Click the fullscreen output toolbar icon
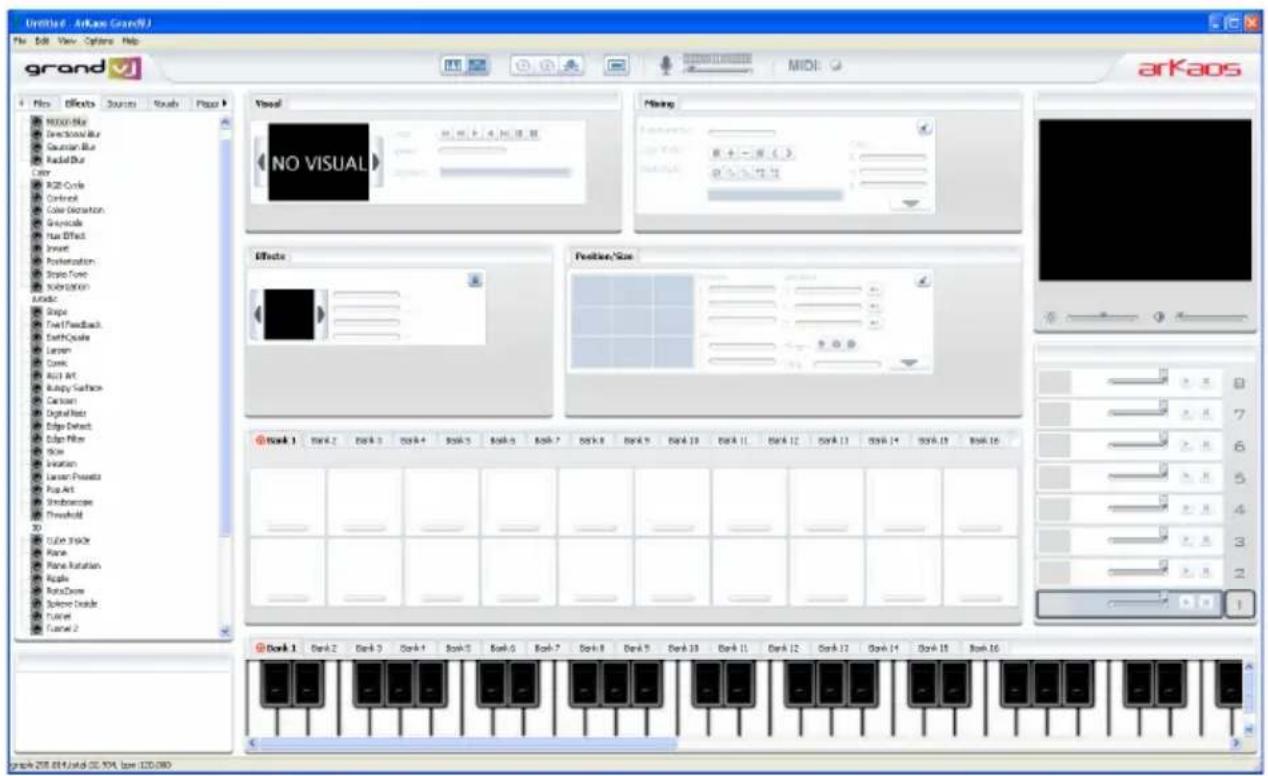 point(617,66)
